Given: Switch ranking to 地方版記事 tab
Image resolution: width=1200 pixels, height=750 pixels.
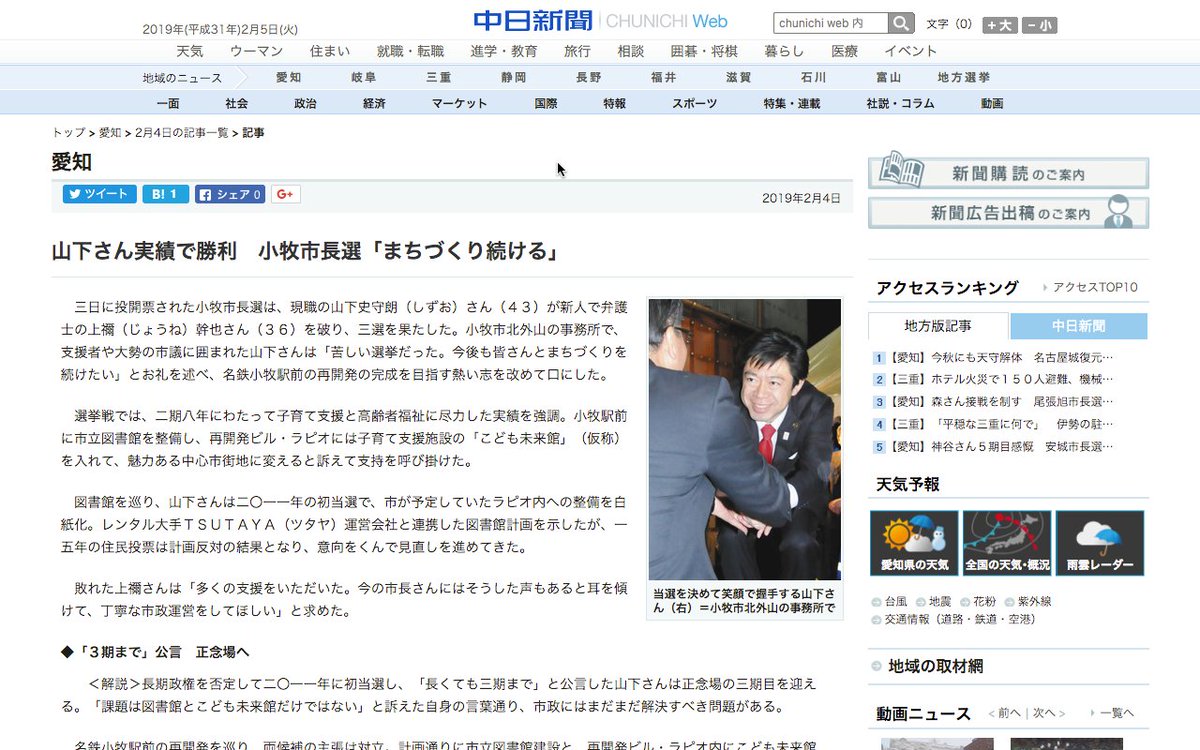Looking at the screenshot, I should (938, 326).
